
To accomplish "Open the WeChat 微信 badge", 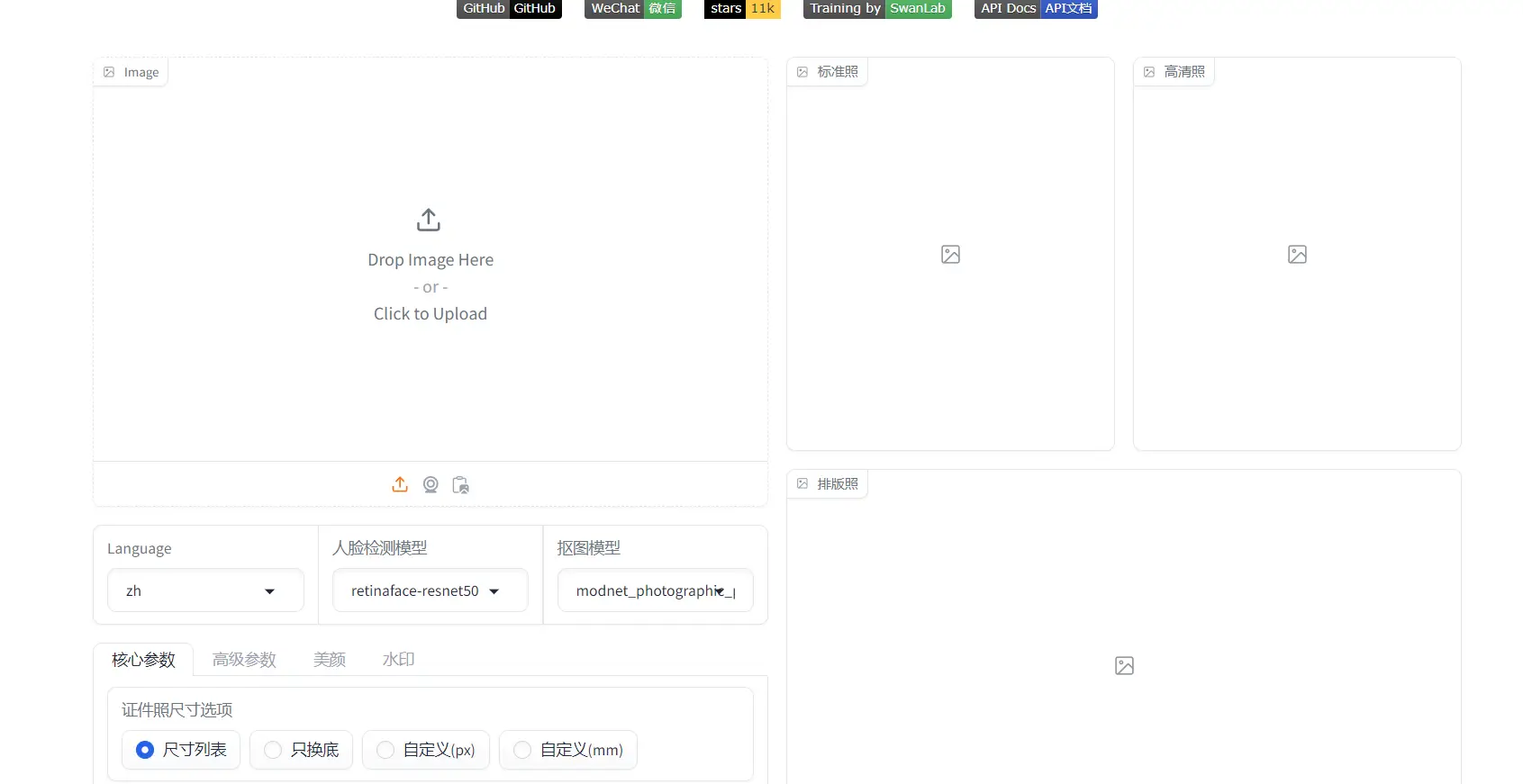I will pos(632,8).
